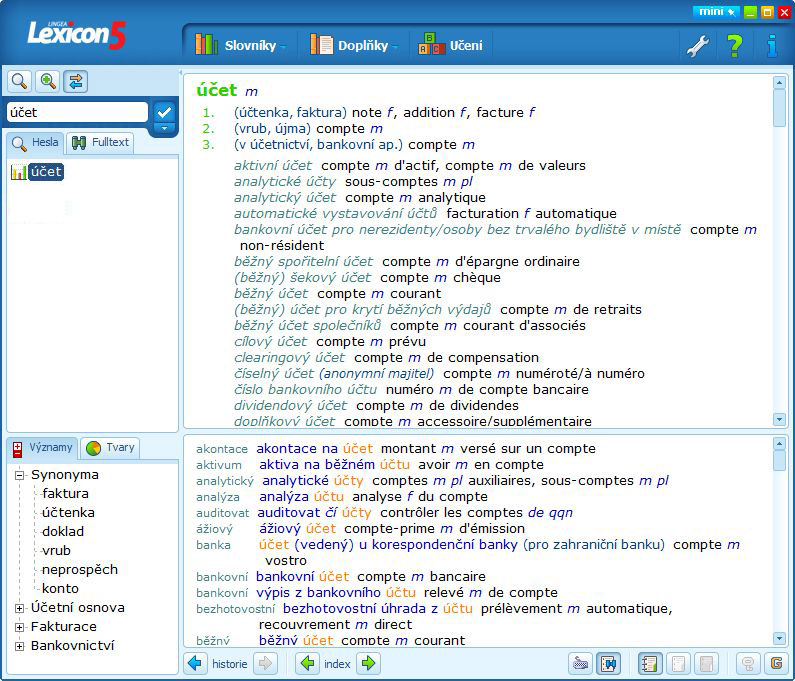Switch to the Fulltext tab
The image size is (795, 681).
click(100, 142)
